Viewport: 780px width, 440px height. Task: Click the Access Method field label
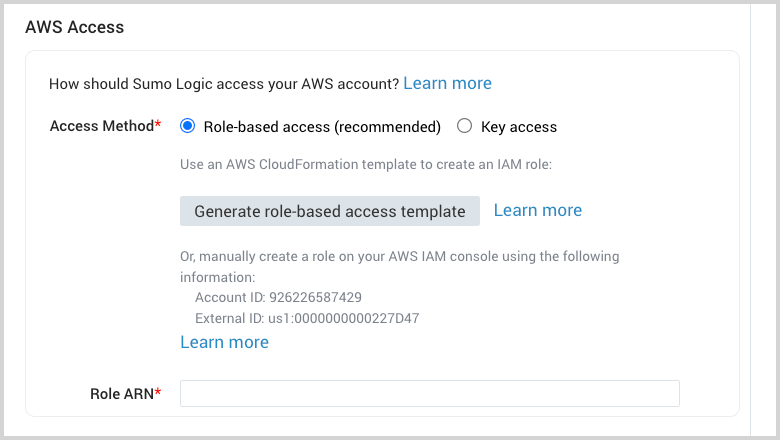pyautogui.click(x=101, y=126)
